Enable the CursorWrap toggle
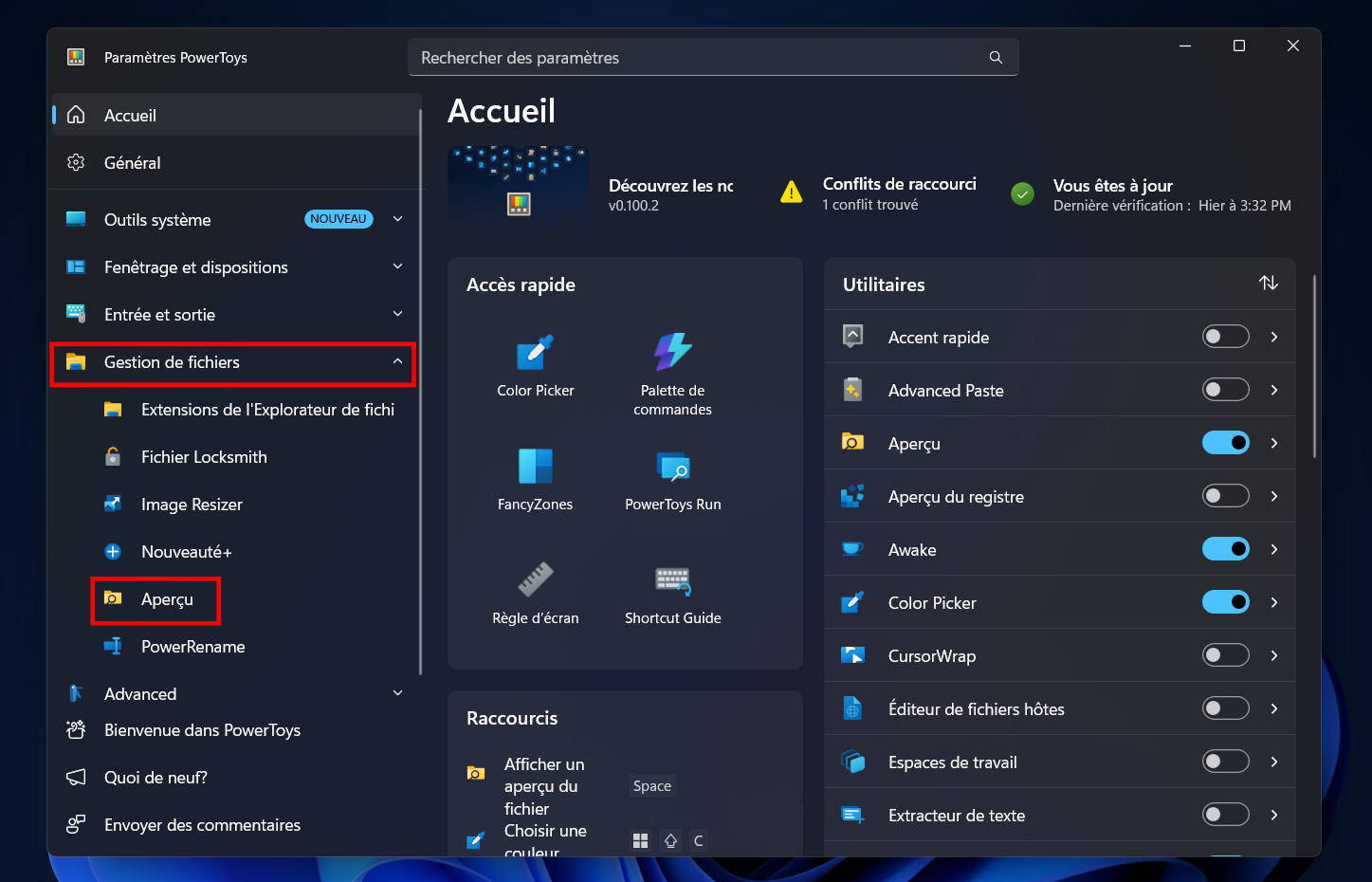 1226,655
